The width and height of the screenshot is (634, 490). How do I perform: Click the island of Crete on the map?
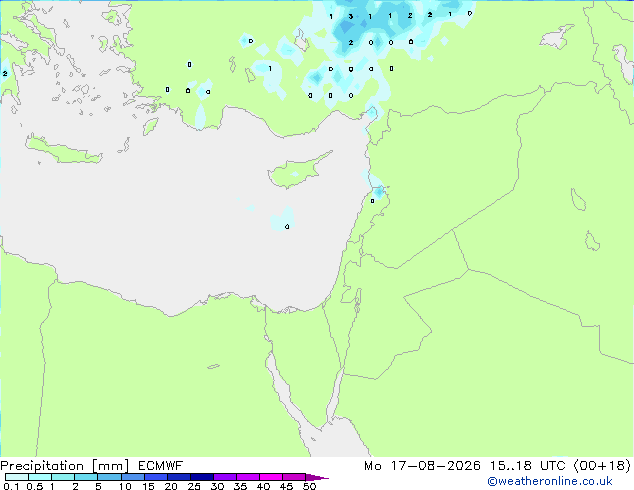point(64,150)
